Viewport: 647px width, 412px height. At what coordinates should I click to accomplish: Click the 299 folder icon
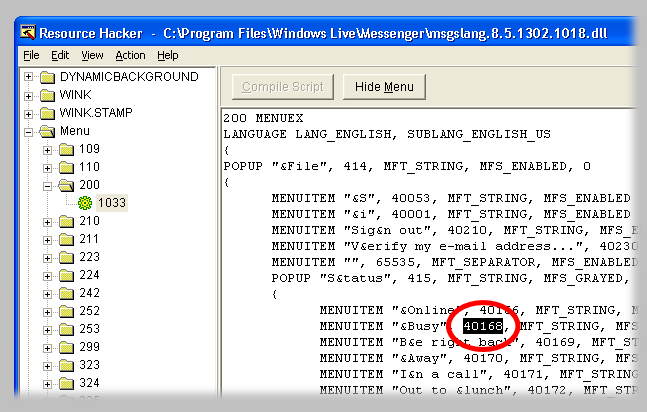coord(66,347)
